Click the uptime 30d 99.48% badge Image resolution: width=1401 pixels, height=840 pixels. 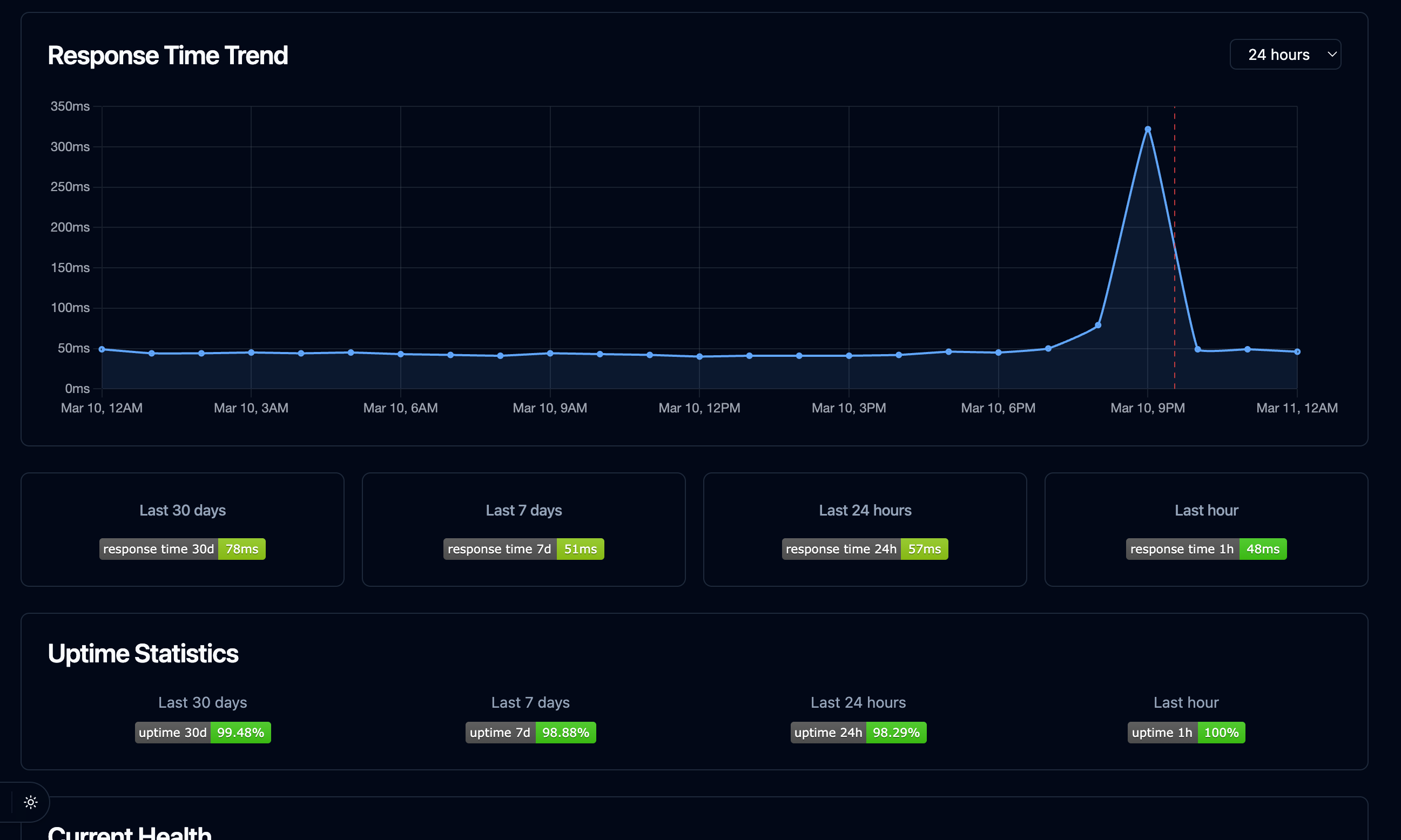point(203,732)
